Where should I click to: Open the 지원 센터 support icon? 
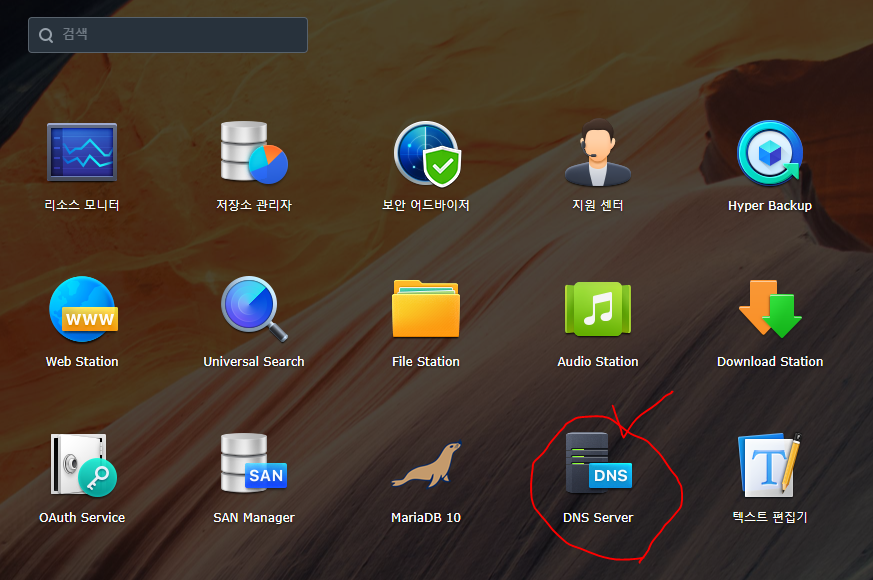point(598,153)
